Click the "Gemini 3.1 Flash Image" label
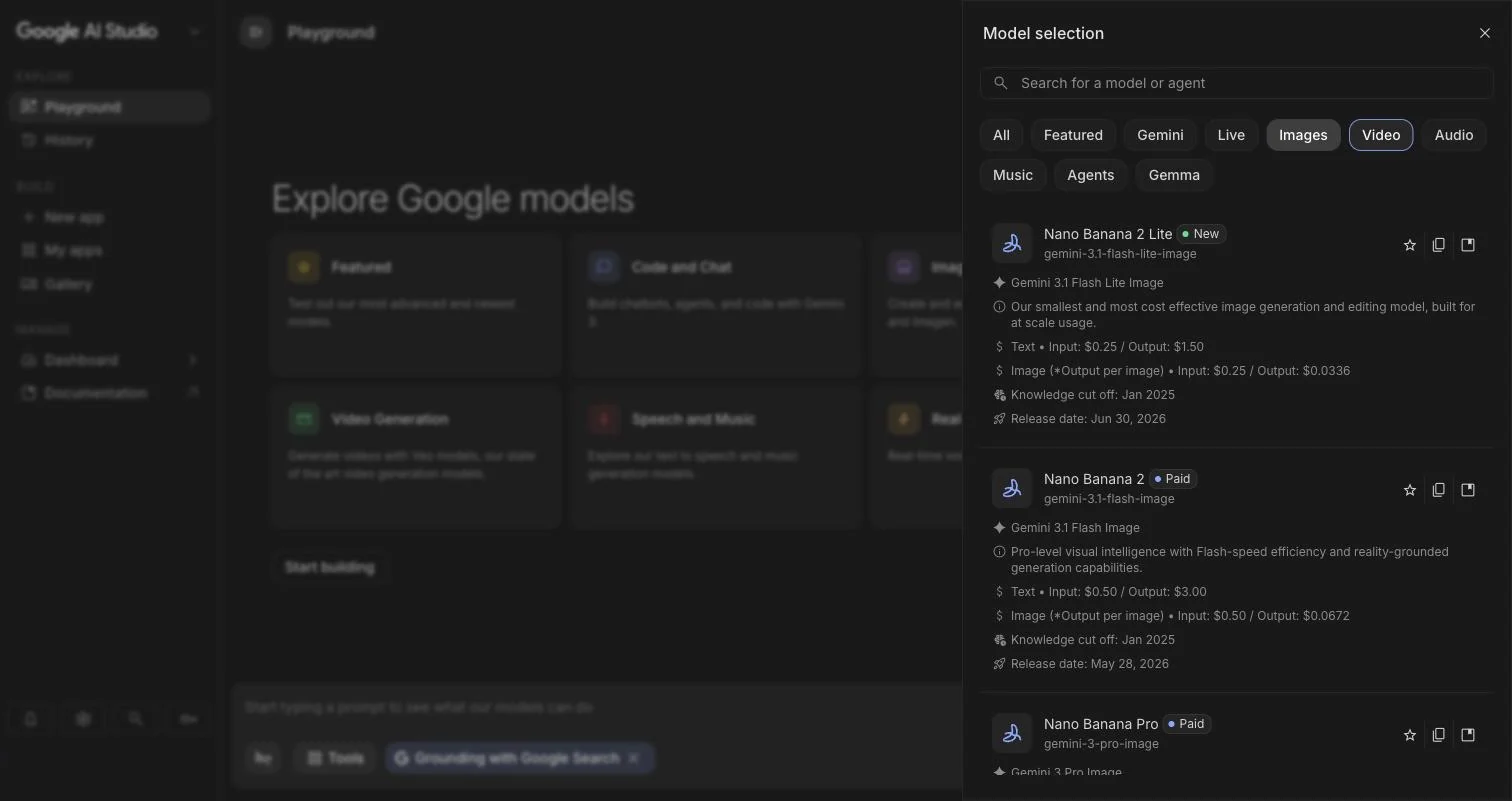1512x801 pixels. pos(1075,528)
